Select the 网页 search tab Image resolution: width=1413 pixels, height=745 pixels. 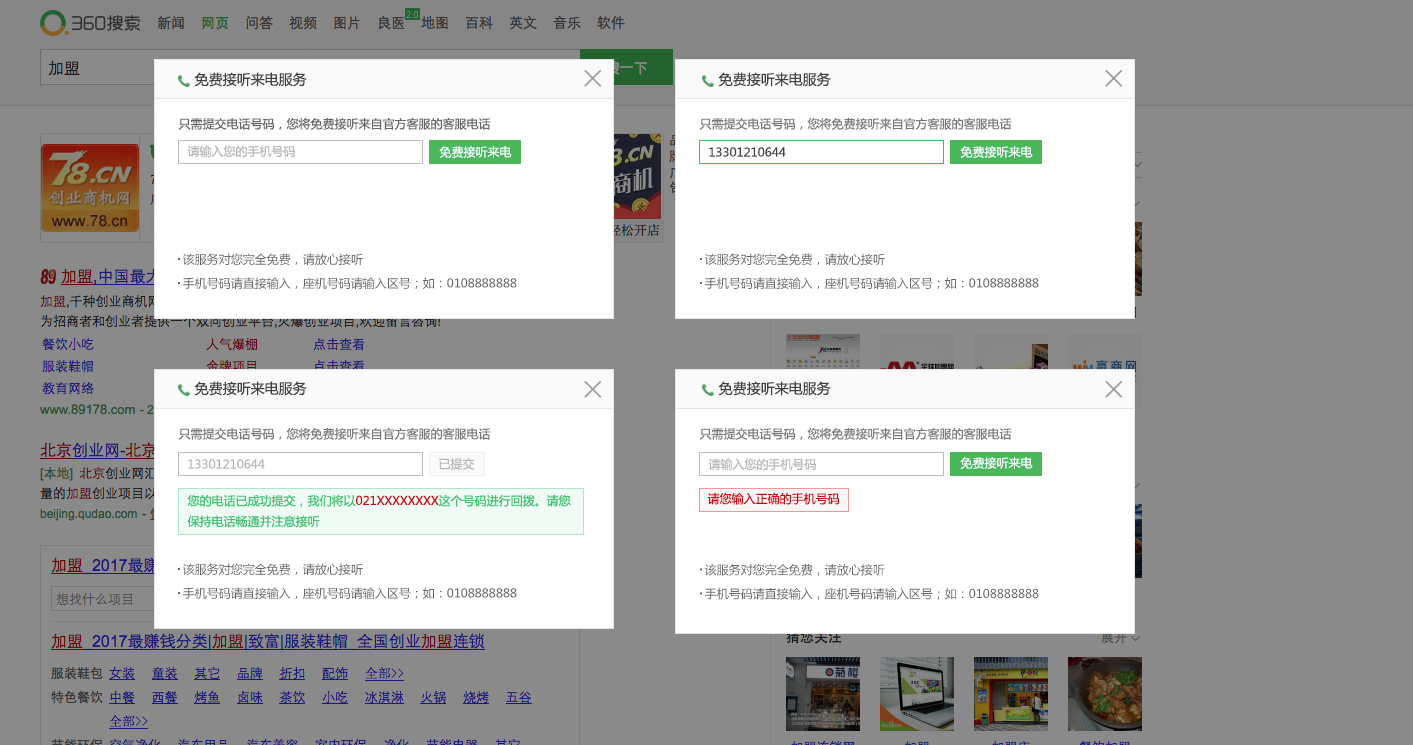point(215,23)
